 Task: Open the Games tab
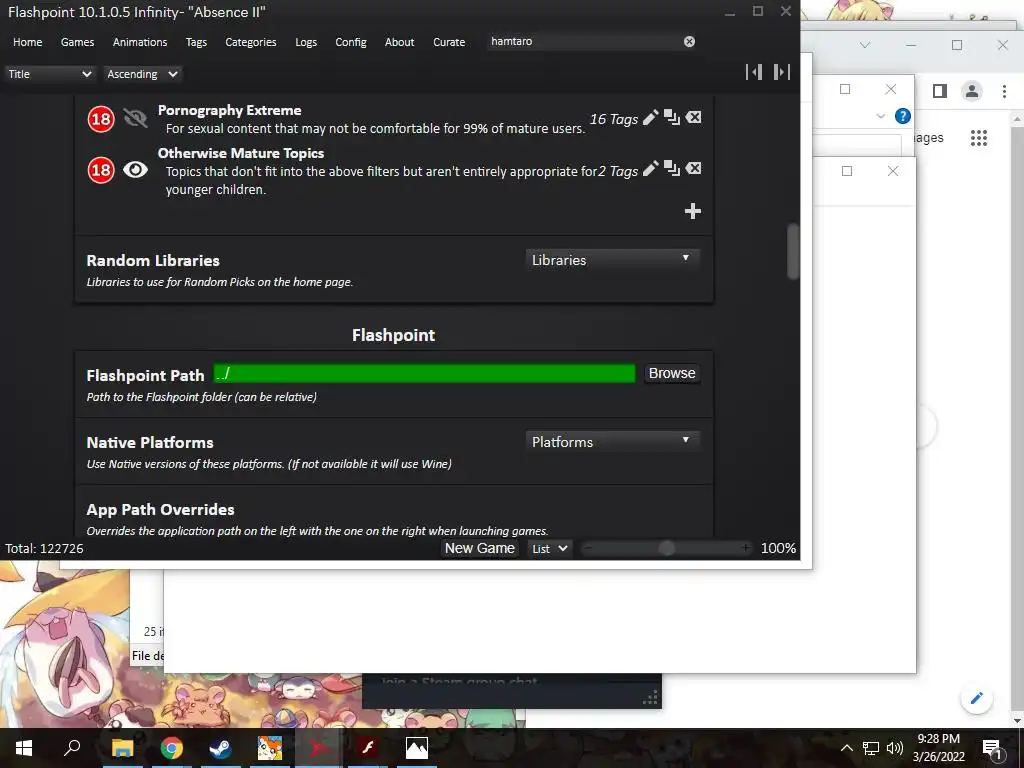[x=77, y=42]
